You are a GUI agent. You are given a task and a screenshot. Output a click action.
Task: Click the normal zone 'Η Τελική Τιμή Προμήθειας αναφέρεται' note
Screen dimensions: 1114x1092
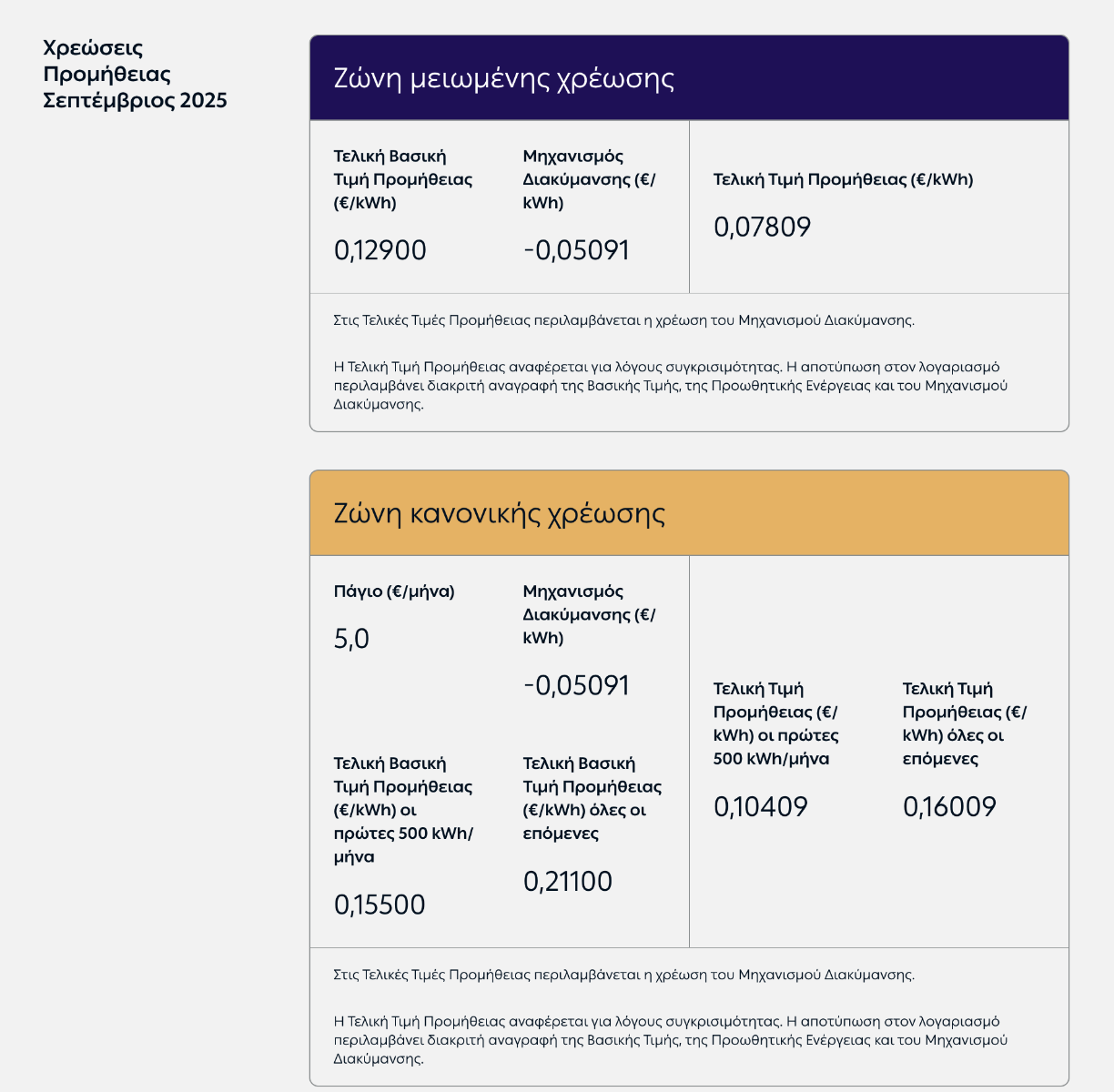[672, 1040]
